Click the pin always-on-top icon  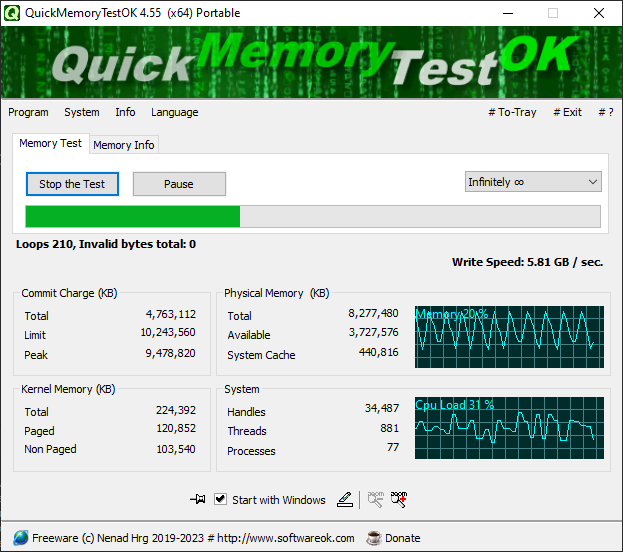[x=197, y=499]
